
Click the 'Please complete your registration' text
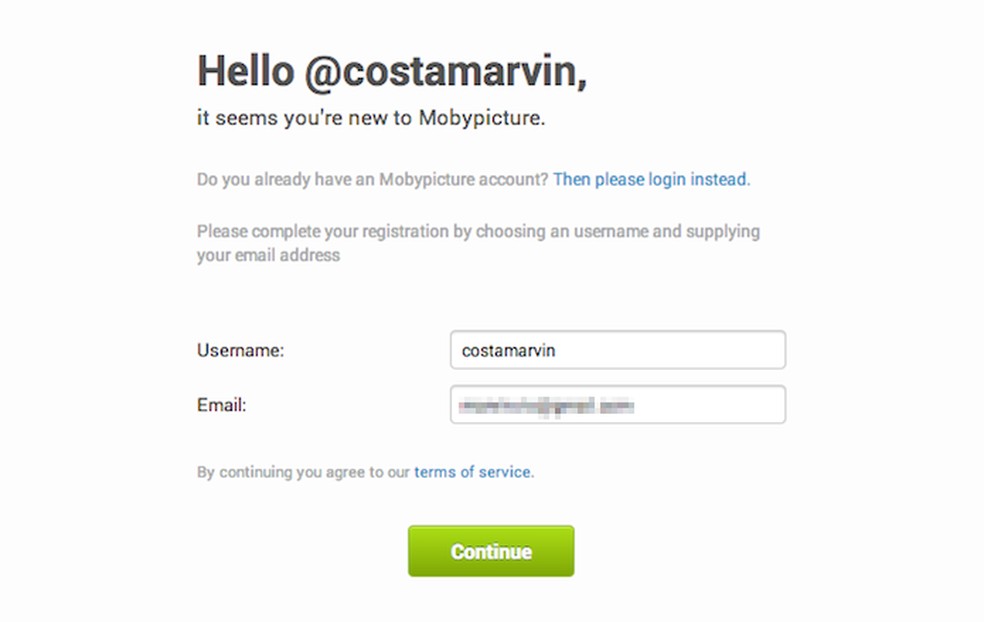322,232
